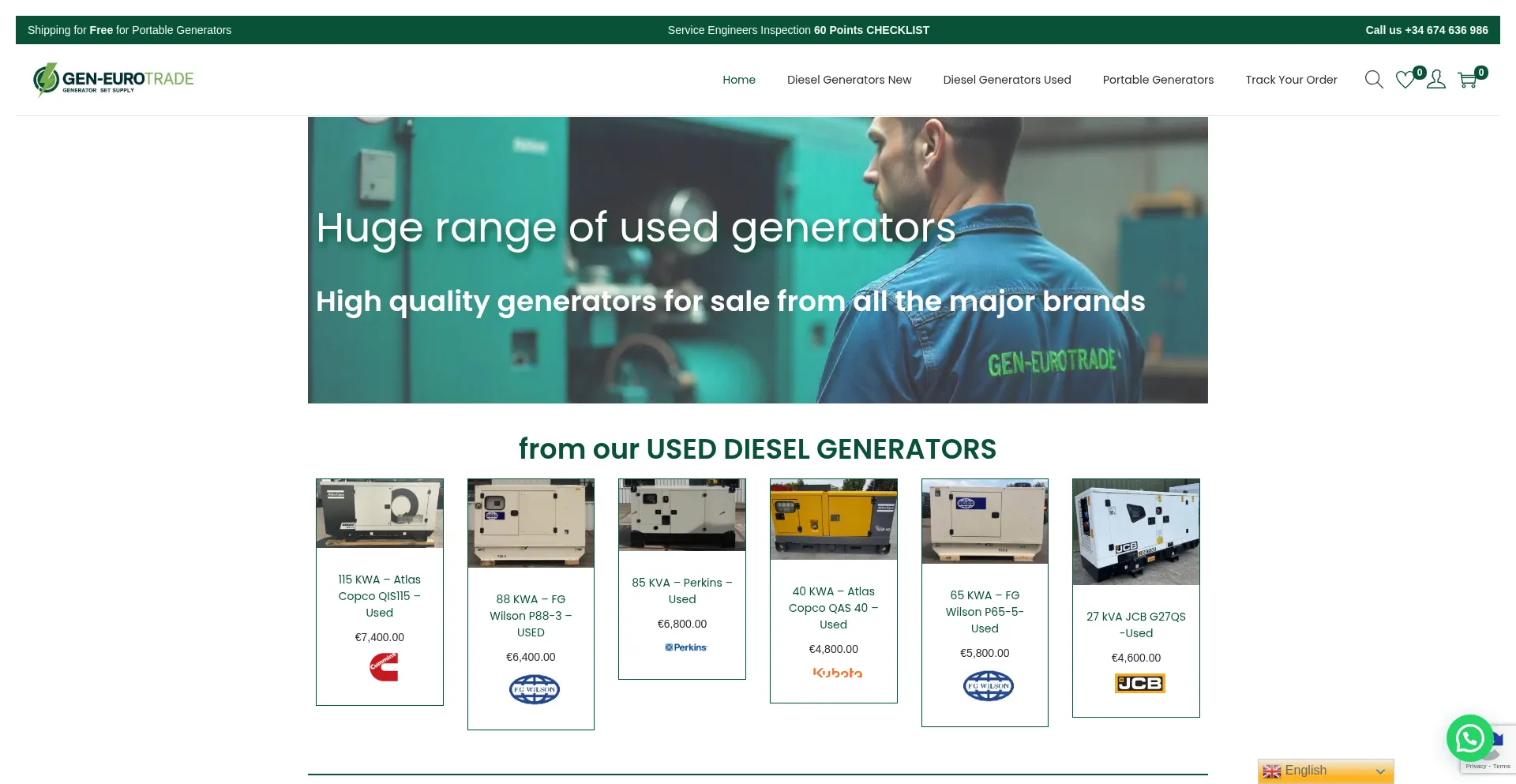This screenshot has width=1516, height=784.
Task: Open the shopping cart icon
Action: [x=1468, y=80]
